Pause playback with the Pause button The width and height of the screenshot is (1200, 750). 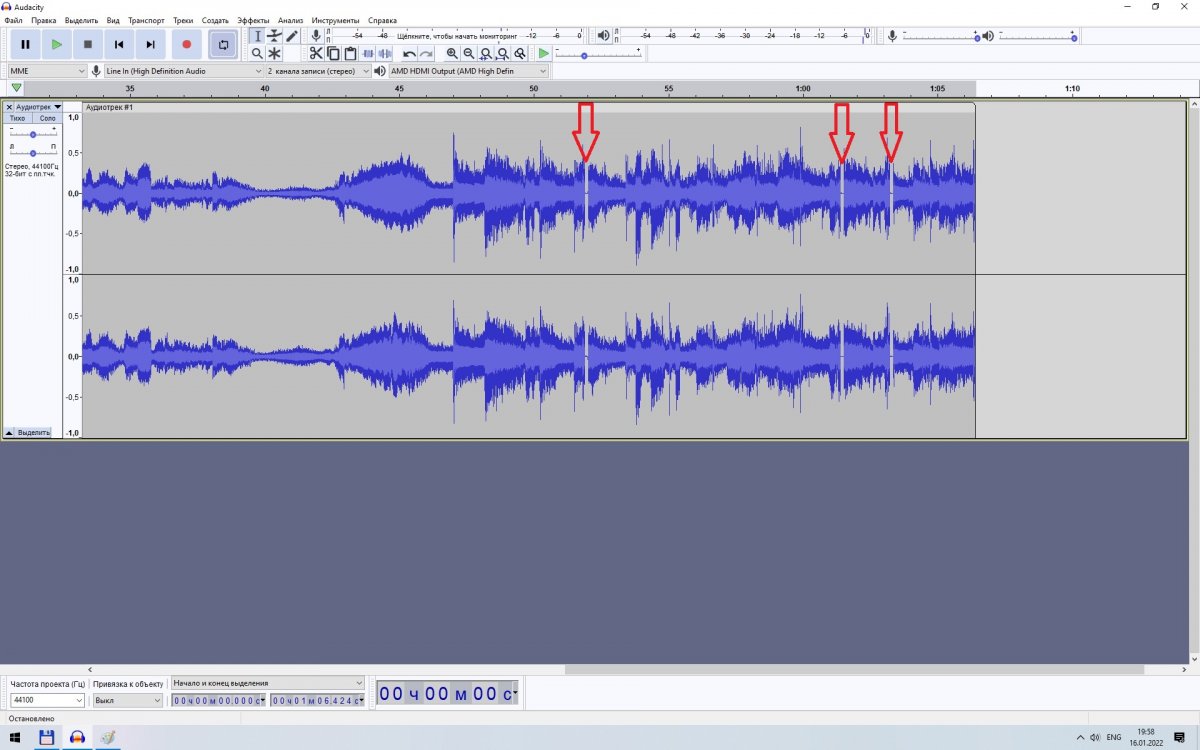pyautogui.click(x=25, y=44)
